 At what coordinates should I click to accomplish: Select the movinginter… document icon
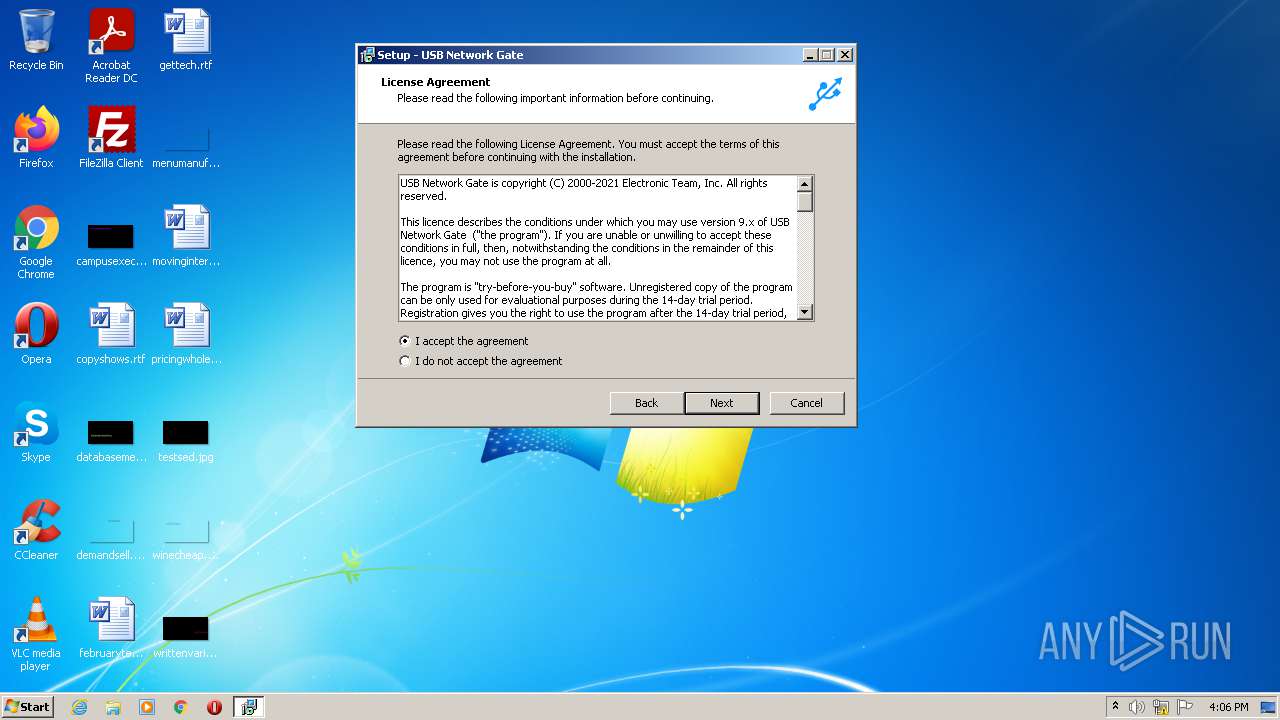186,236
